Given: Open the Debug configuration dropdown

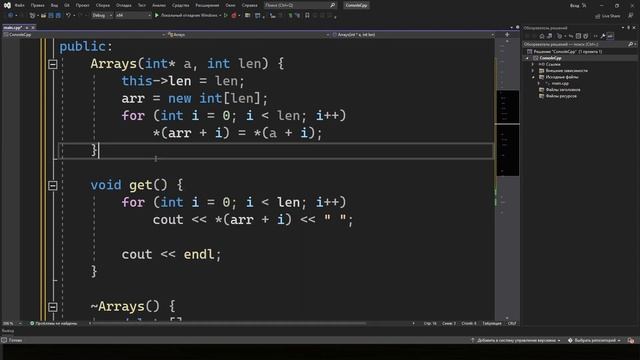Looking at the screenshot, I should click(x=102, y=16).
